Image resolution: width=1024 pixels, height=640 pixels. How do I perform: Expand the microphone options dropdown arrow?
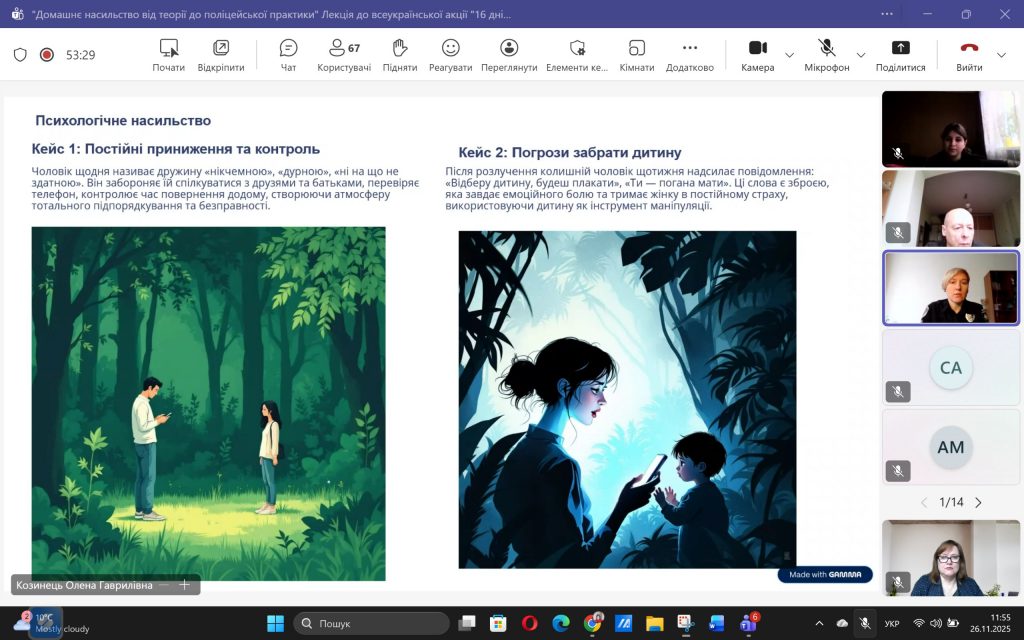click(x=861, y=55)
